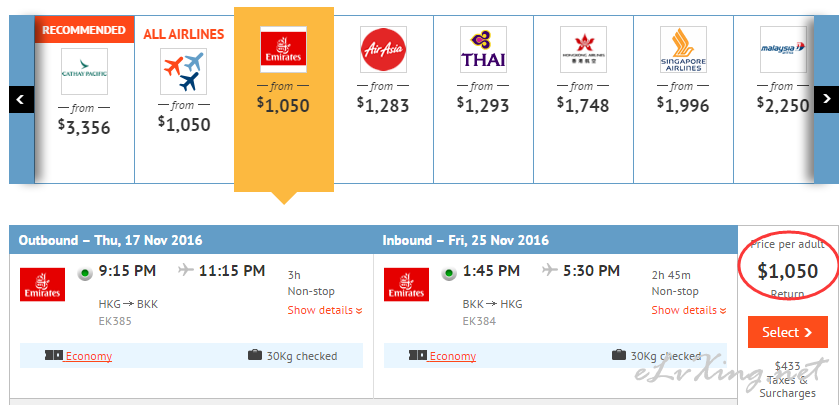
Task: Select the Emirates logo in airline carousel
Action: (284, 49)
